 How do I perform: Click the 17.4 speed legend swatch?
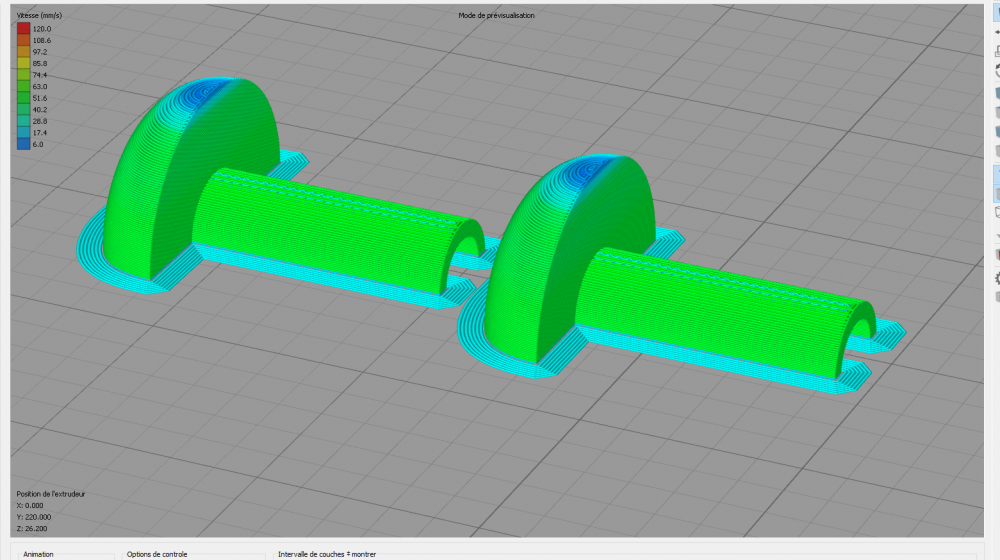coord(24,132)
